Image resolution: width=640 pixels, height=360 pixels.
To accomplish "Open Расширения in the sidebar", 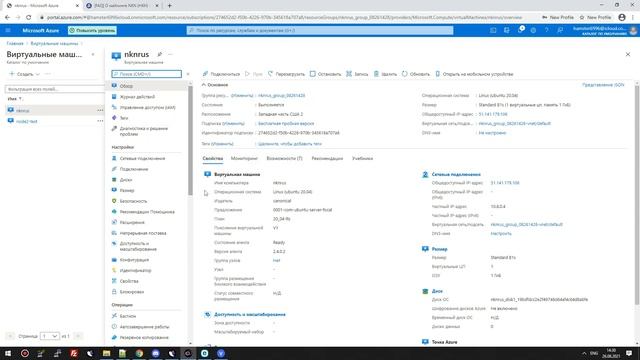I will (132, 222).
